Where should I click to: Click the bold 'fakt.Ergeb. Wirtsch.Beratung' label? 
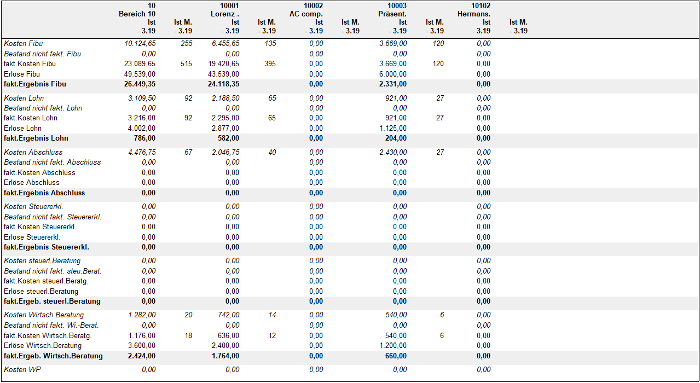tap(53, 356)
